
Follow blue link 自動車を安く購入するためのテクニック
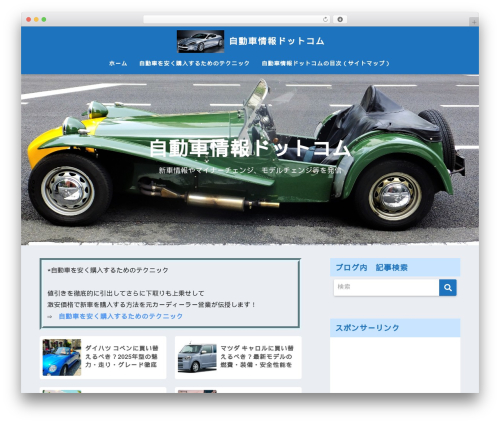(x=121, y=316)
